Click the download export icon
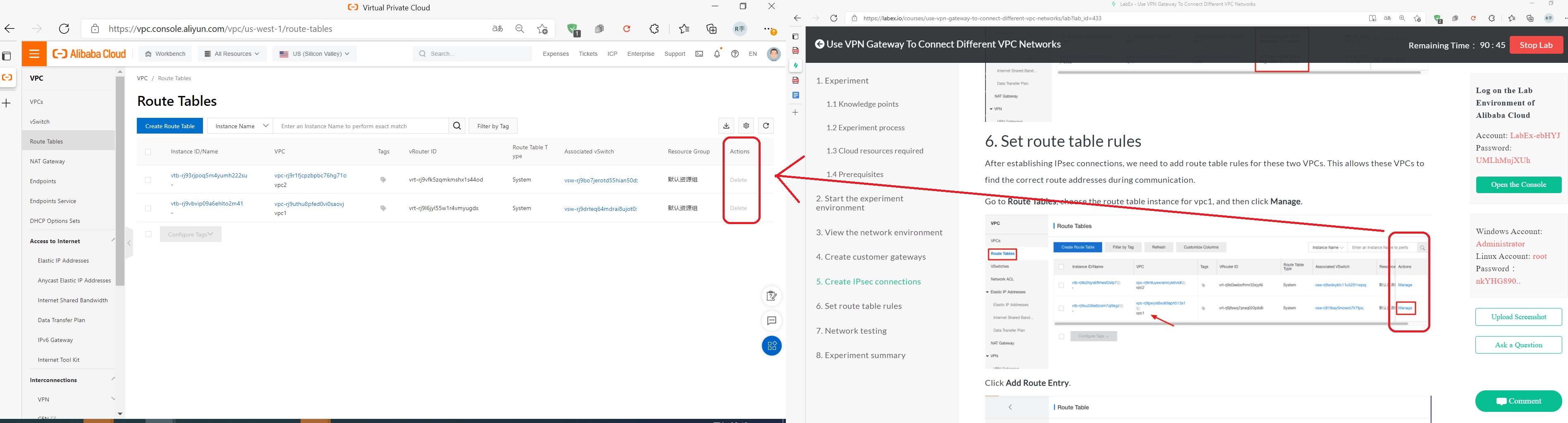 [726, 126]
